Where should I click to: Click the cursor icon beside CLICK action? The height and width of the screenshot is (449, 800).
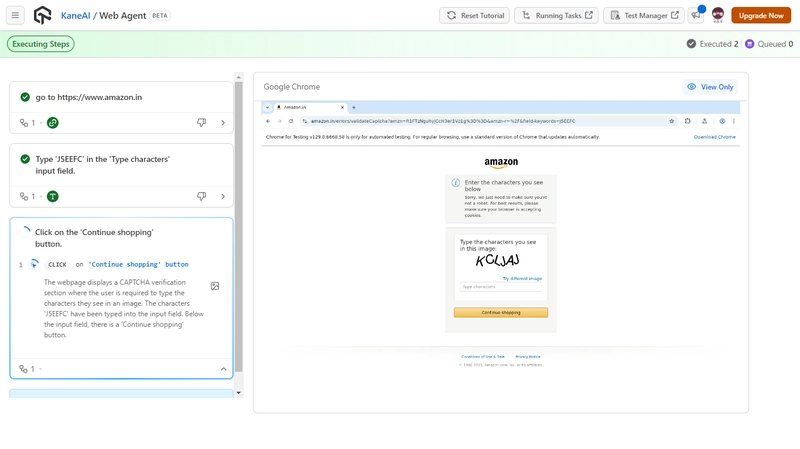point(34,264)
